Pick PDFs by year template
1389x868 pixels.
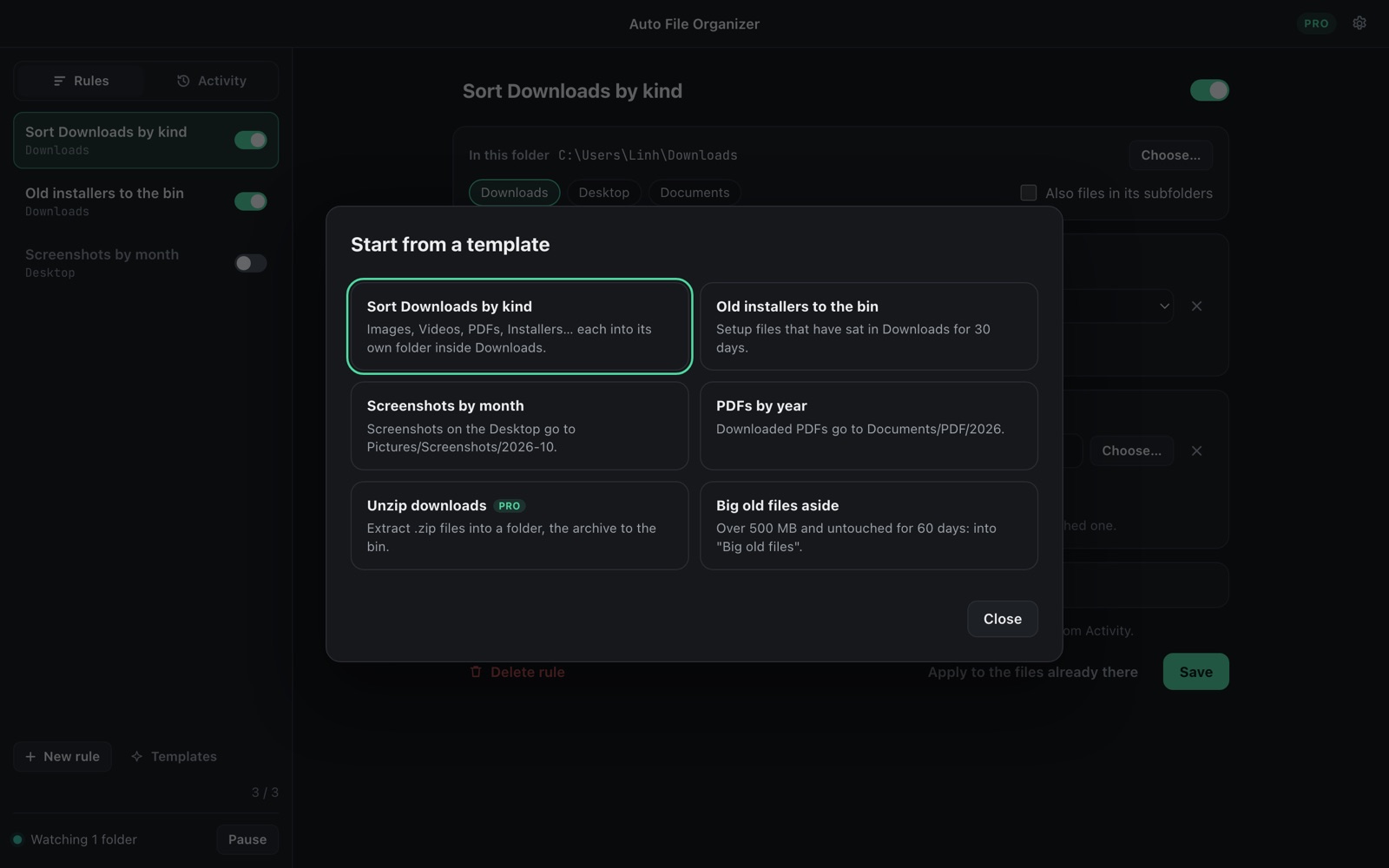click(869, 426)
